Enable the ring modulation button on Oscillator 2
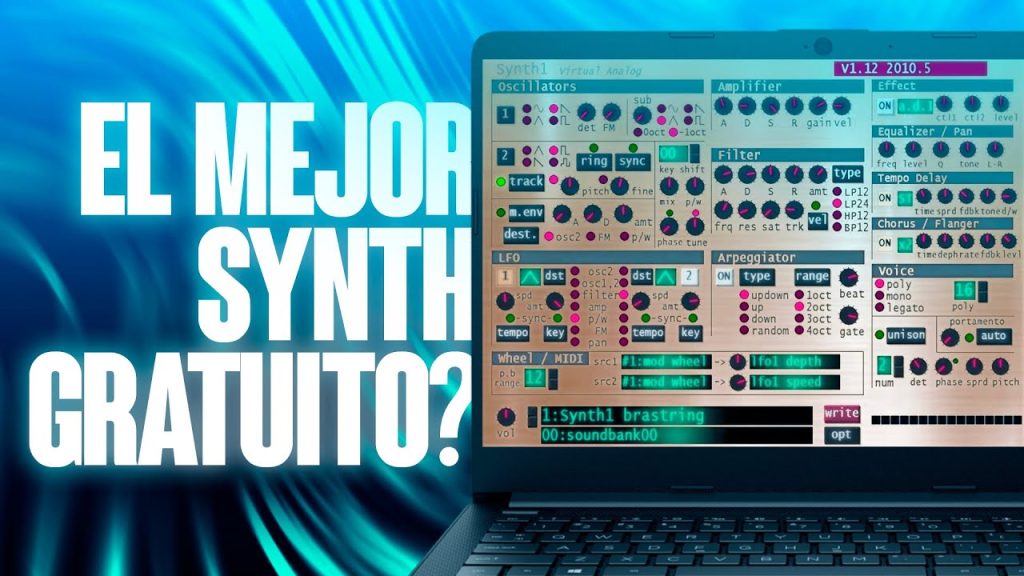Image resolution: width=1024 pixels, height=576 pixels. tap(594, 161)
